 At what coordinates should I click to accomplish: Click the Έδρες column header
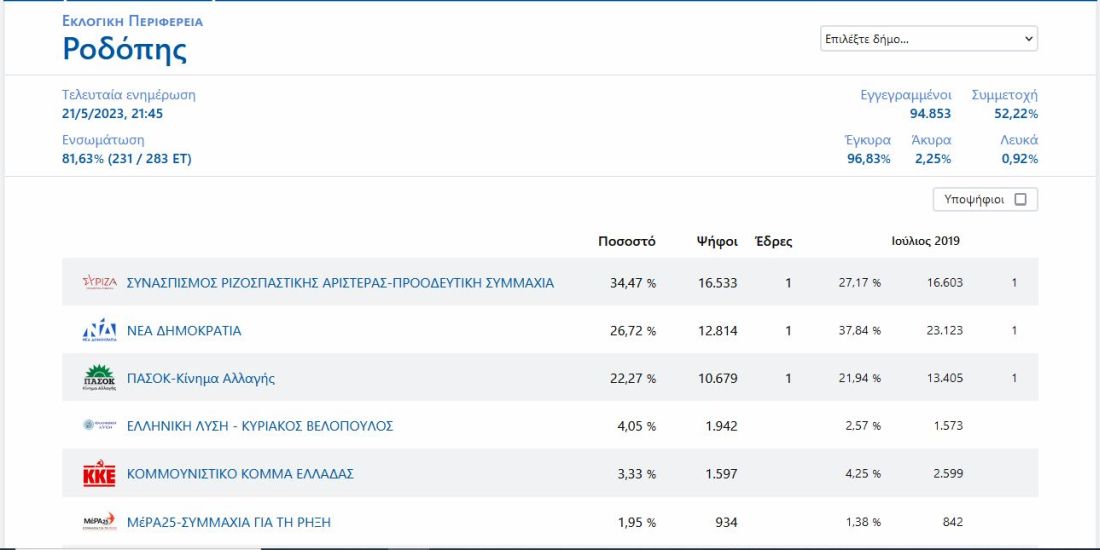pyautogui.click(x=773, y=241)
